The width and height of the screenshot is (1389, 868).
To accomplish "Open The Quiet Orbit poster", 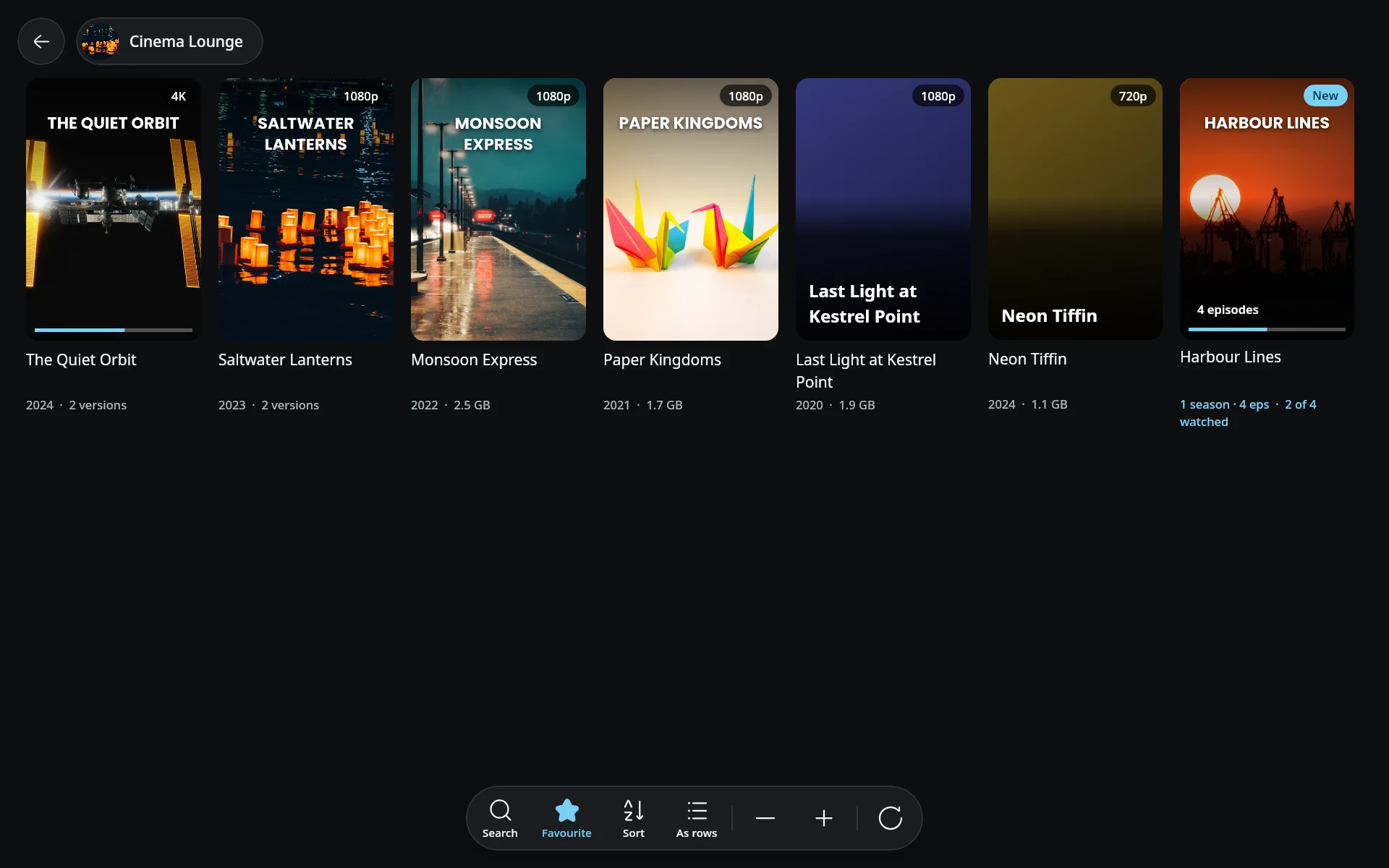I will [114, 209].
